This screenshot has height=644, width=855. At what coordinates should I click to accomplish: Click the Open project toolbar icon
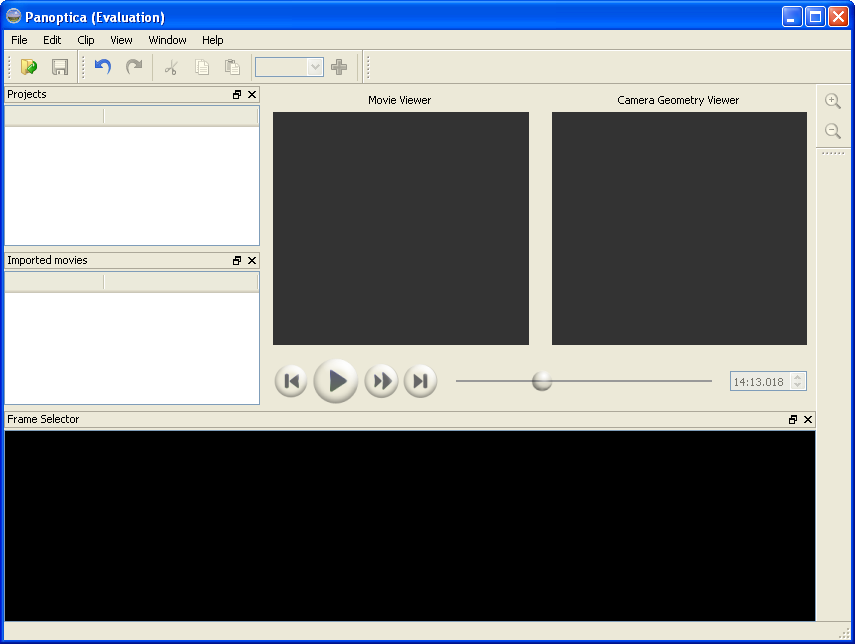pos(29,67)
